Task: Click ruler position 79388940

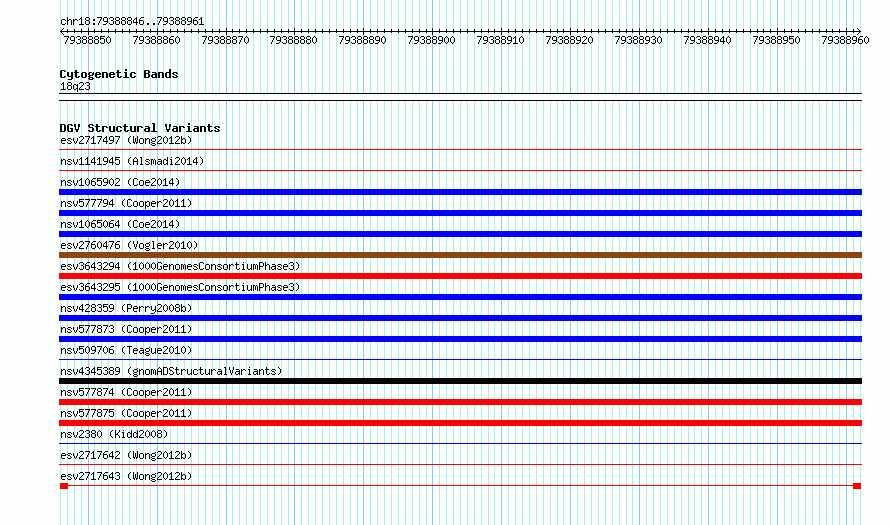Action: [x=707, y=40]
